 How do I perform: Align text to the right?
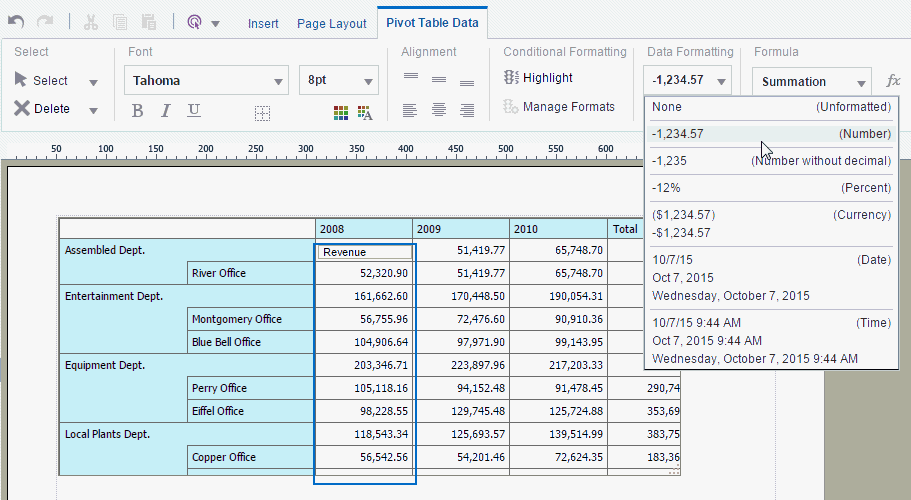pos(466,110)
